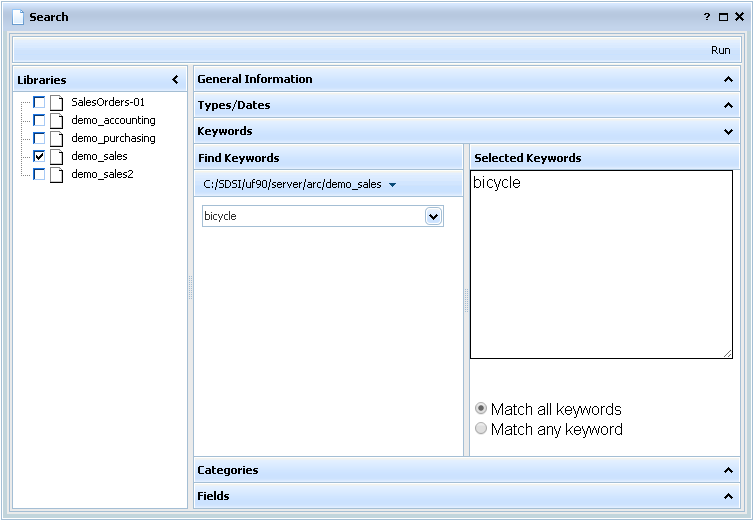The image size is (755, 523).
Task: Expand the Types/Dates section
Action: [x=728, y=105]
